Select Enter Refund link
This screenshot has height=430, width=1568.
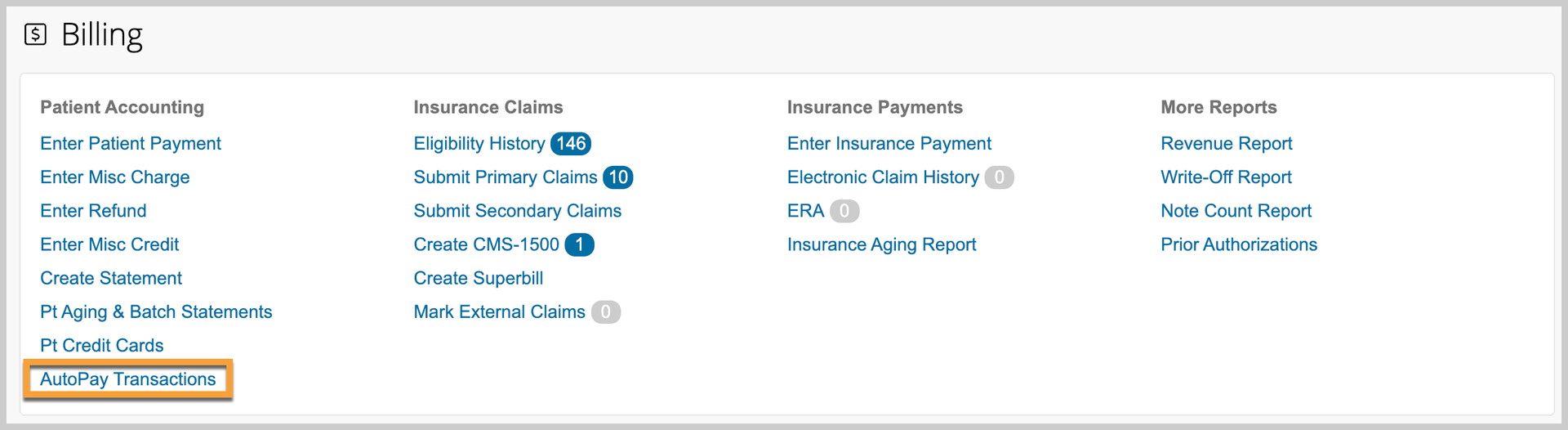pyautogui.click(x=93, y=211)
